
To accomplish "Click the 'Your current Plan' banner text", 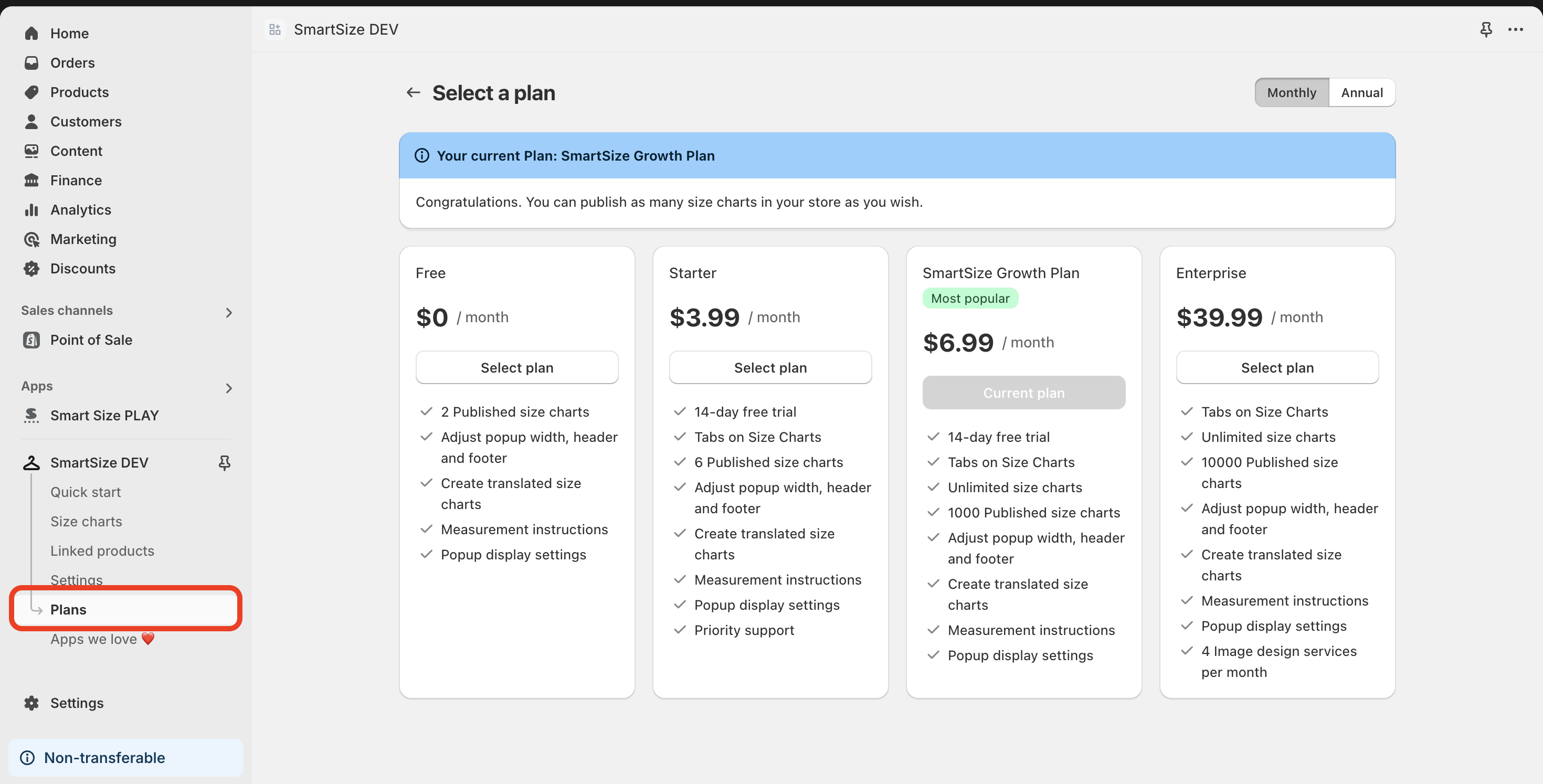I will (576, 156).
